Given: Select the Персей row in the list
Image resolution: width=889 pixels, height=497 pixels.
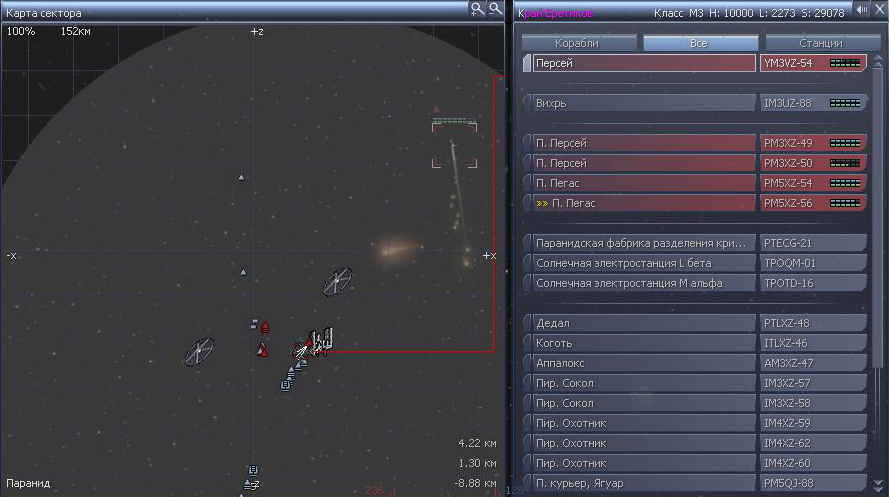Looking at the screenshot, I should [644, 63].
